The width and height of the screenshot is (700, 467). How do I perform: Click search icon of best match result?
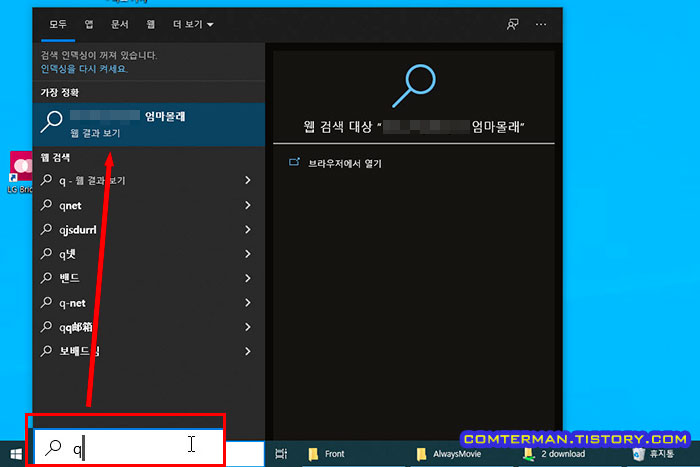tap(51, 121)
